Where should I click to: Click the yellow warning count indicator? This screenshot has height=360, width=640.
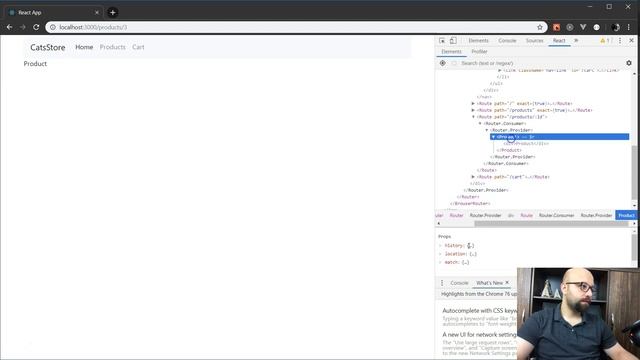pyautogui.click(x=605, y=40)
